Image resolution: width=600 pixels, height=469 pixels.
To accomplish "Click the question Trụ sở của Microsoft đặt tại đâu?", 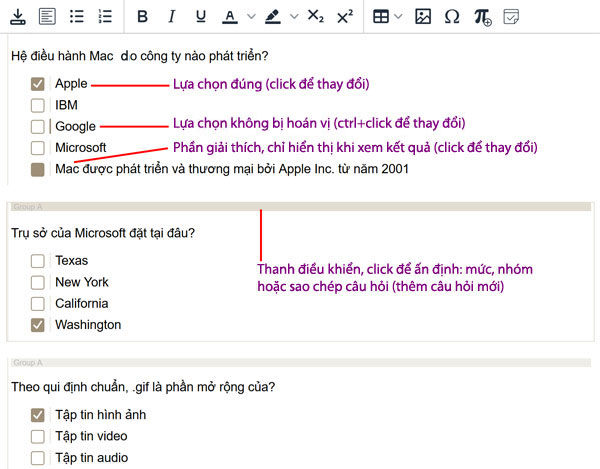I will tap(103, 233).
